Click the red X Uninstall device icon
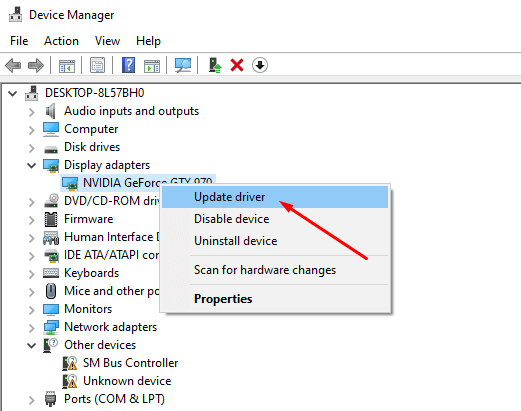Viewport: 521px width, 411px height. pos(237,65)
